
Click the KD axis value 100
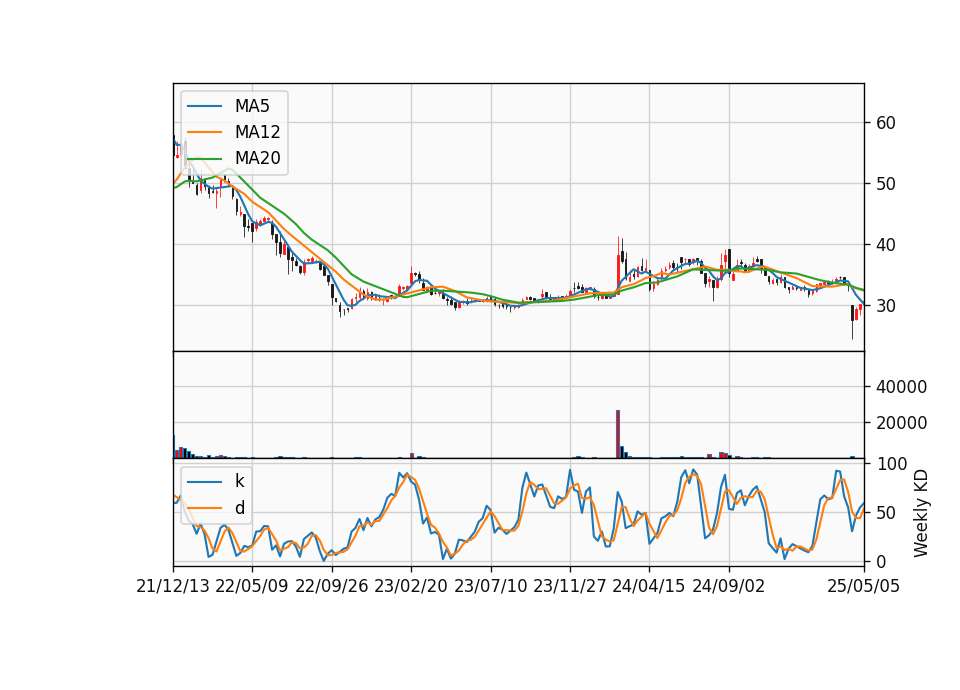(x=891, y=464)
